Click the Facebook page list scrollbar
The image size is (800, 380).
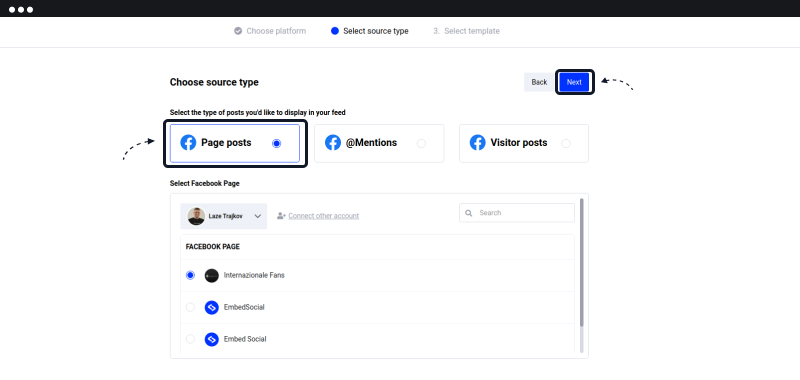pyautogui.click(x=582, y=263)
